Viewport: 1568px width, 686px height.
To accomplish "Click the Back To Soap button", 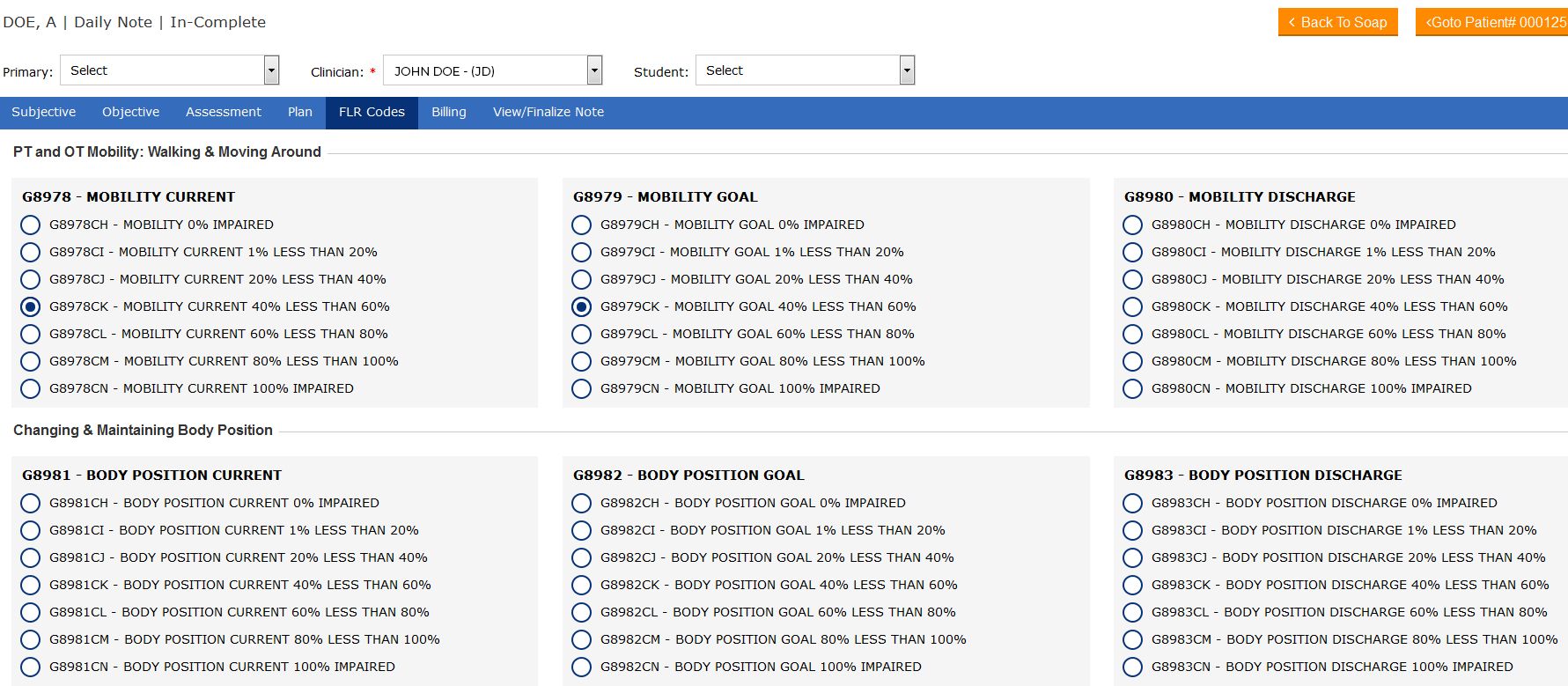I will (1337, 23).
